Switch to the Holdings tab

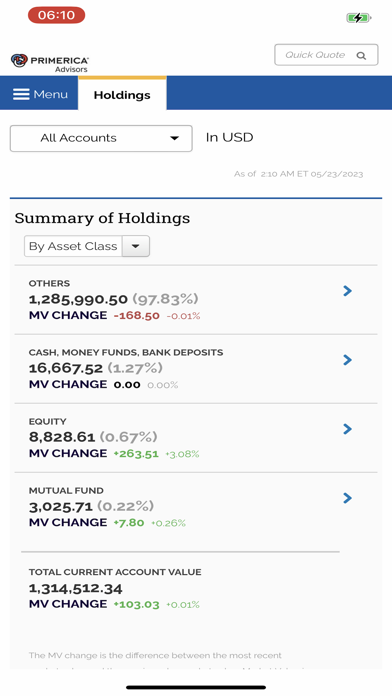[122, 94]
